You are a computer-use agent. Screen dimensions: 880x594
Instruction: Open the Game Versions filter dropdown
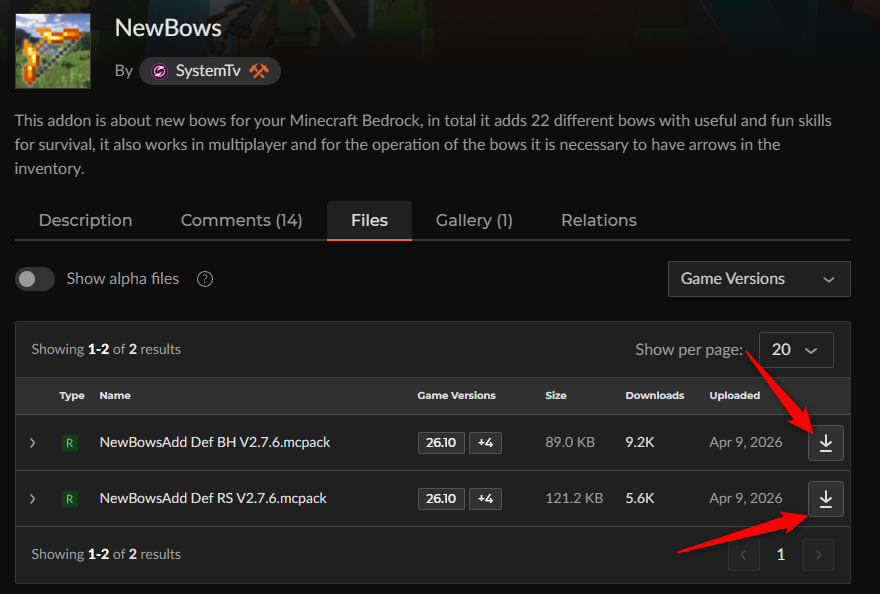pos(759,279)
